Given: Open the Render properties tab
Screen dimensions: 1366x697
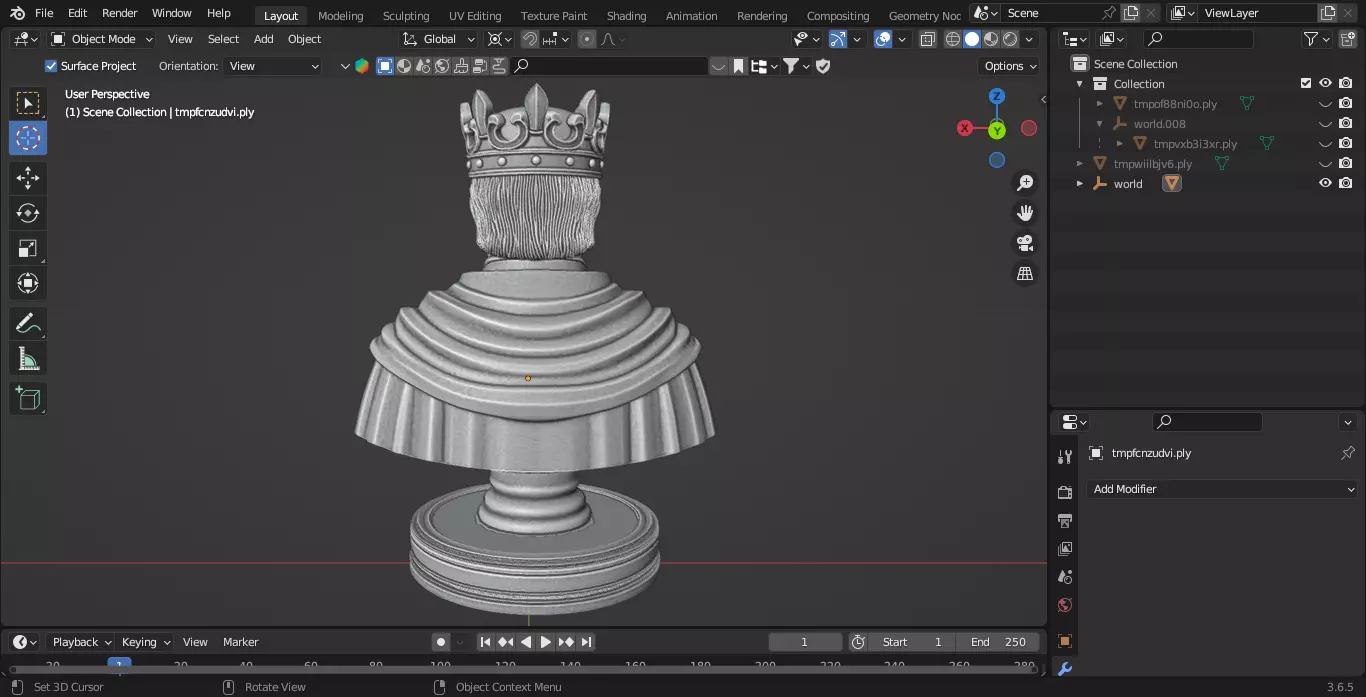Looking at the screenshot, I should (x=1064, y=493).
